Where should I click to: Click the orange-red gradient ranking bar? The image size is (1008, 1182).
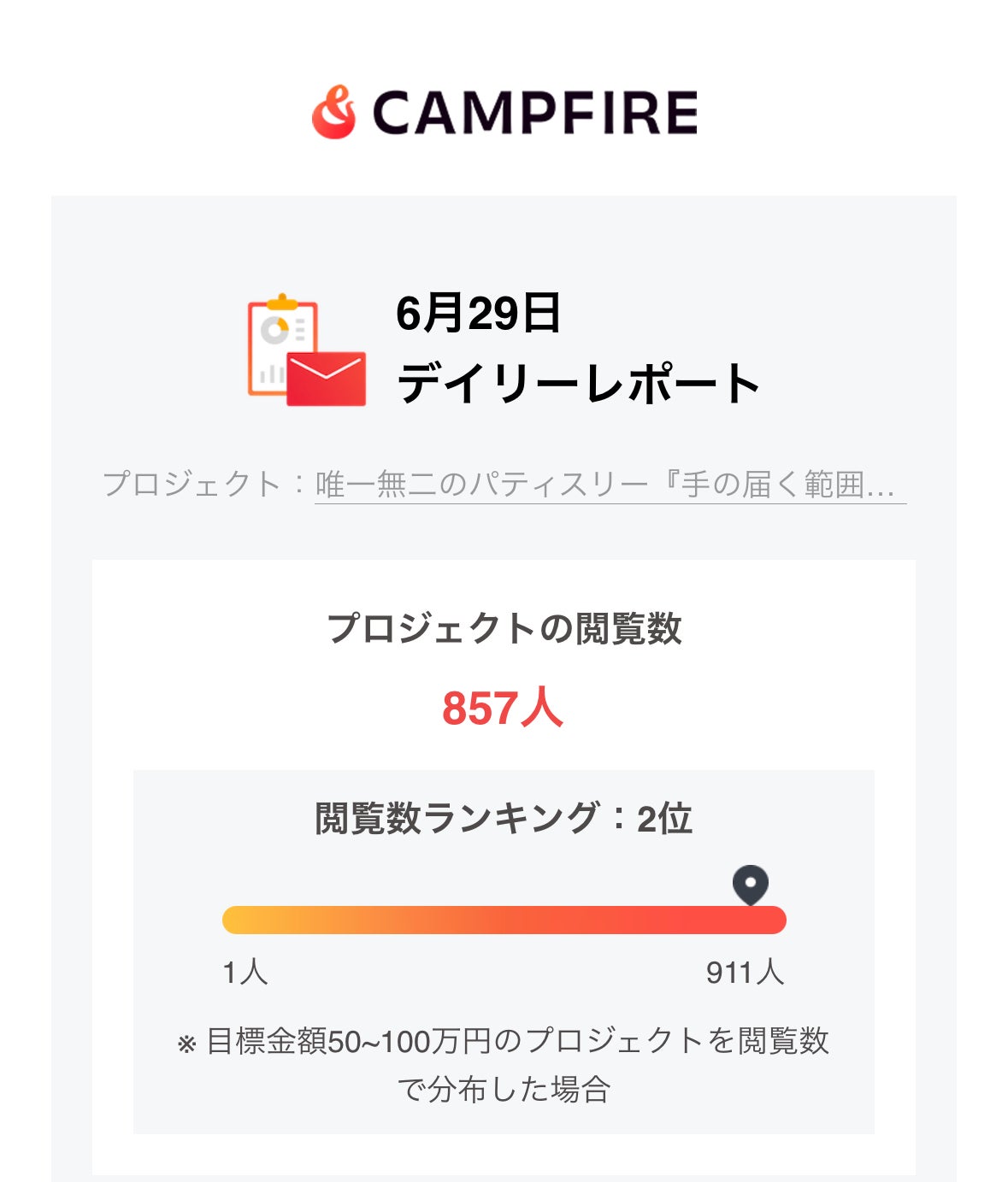[x=504, y=920]
